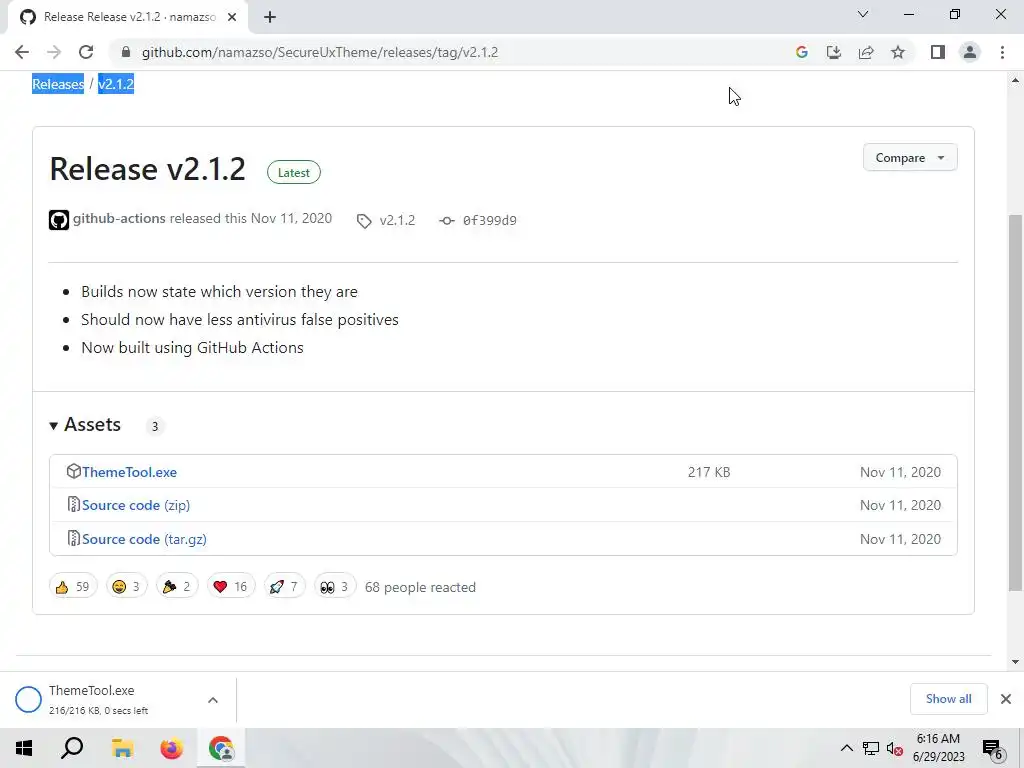Close the Release v2.1.2 tab

click(232, 17)
